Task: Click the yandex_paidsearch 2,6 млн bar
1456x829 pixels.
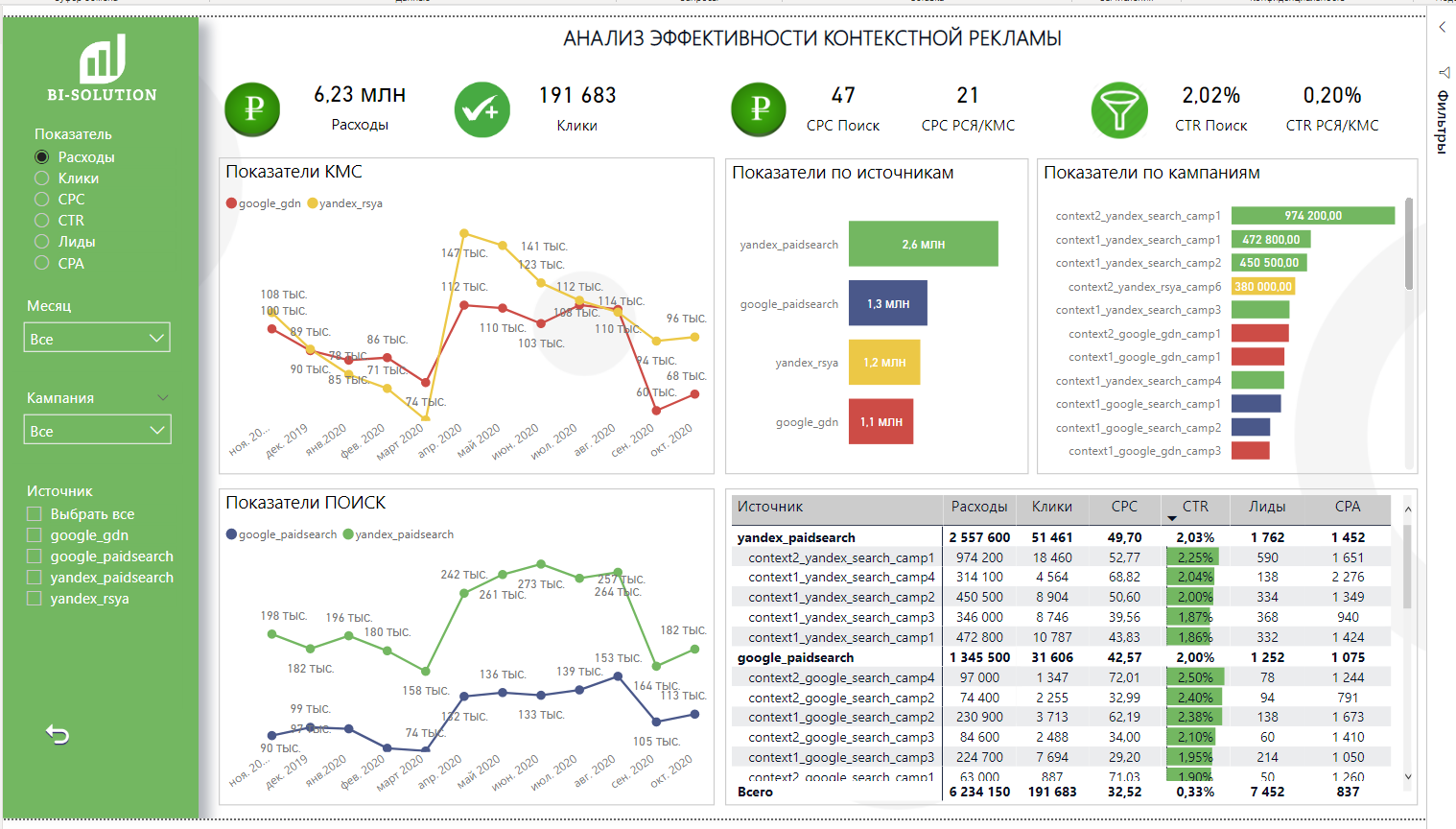Action: [924, 244]
